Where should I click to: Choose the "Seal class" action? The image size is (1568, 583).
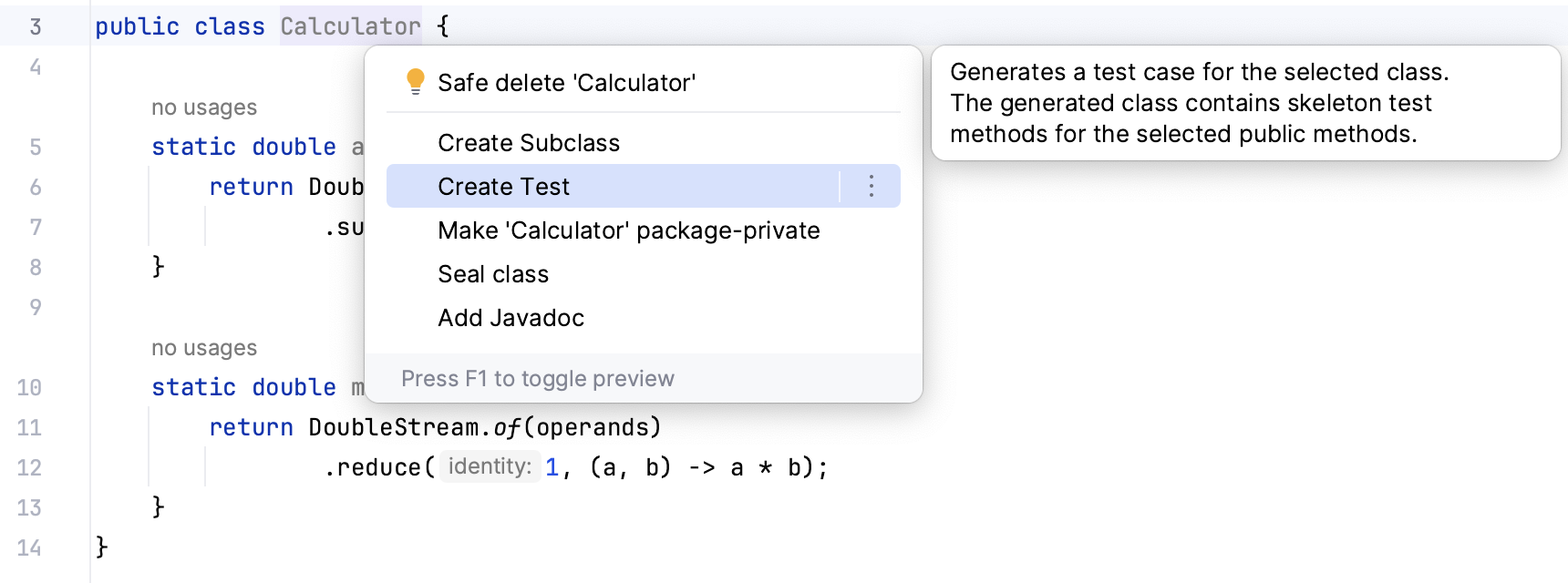click(x=493, y=274)
